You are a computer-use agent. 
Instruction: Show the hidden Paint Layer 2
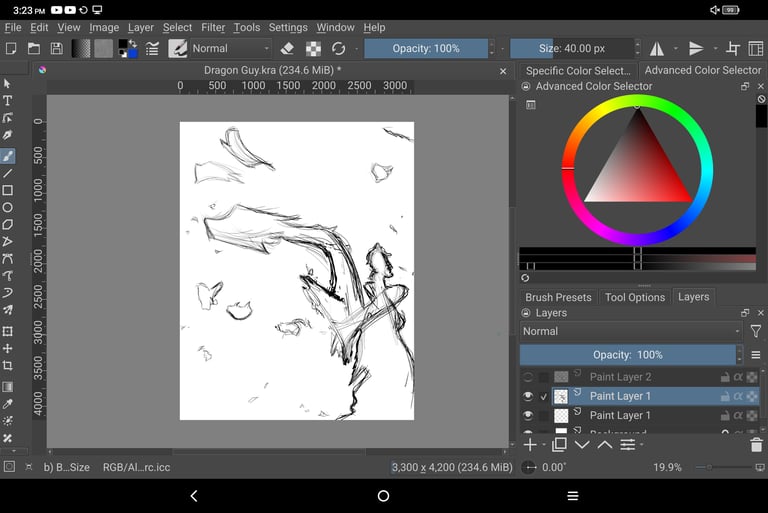tap(528, 377)
